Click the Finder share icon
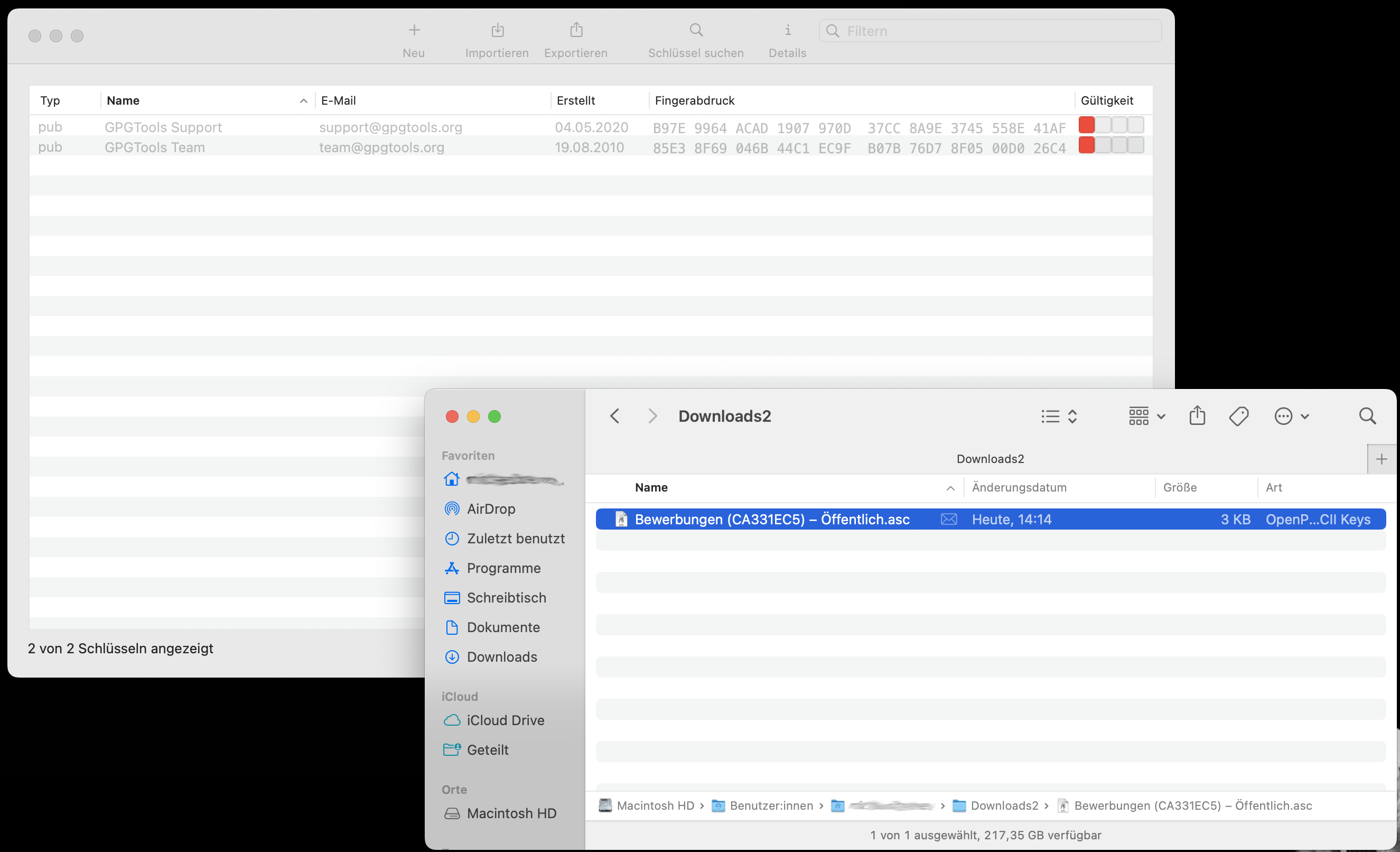This screenshot has height=852, width=1400. coord(1197,415)
